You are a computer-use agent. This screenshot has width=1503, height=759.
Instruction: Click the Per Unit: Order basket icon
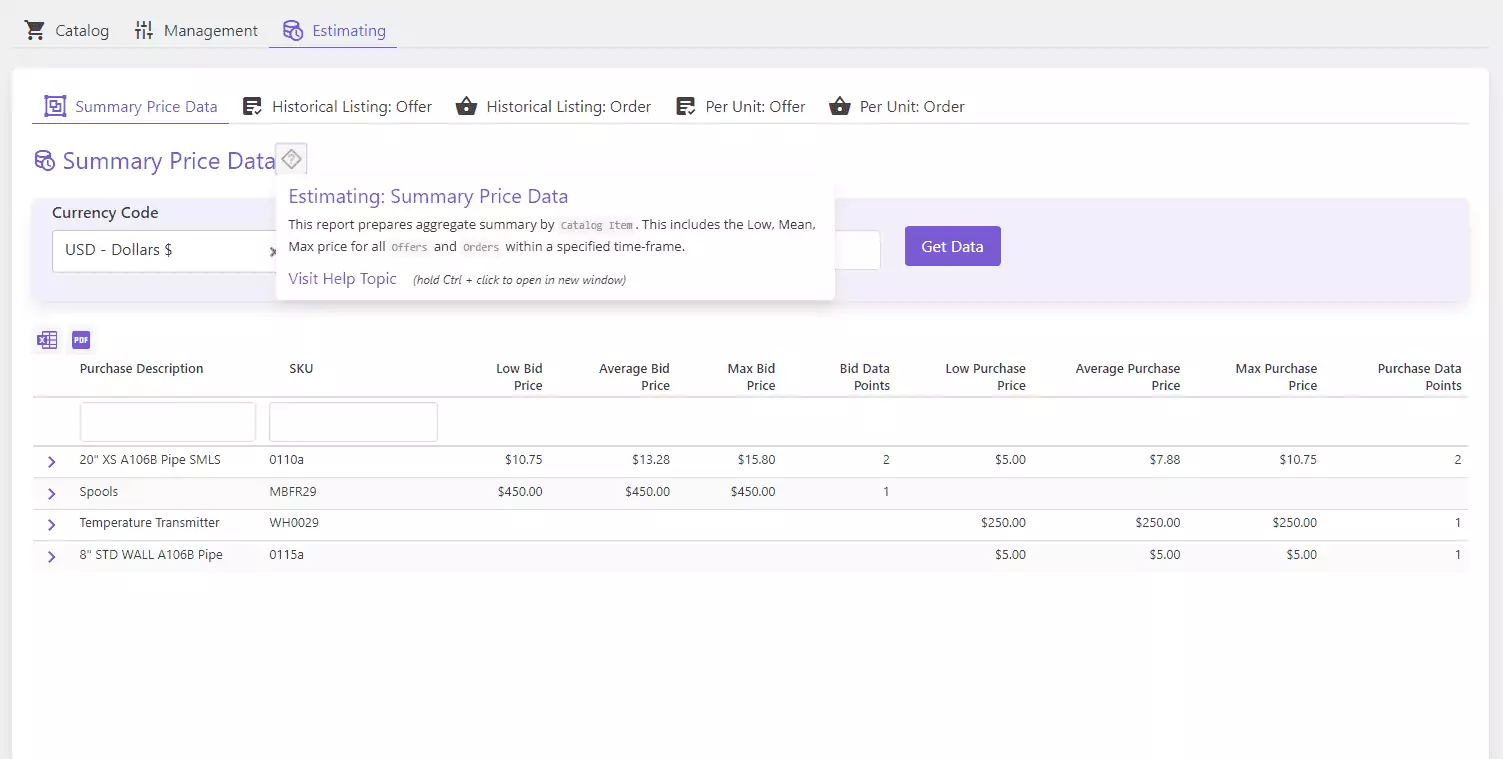point(839,106)
